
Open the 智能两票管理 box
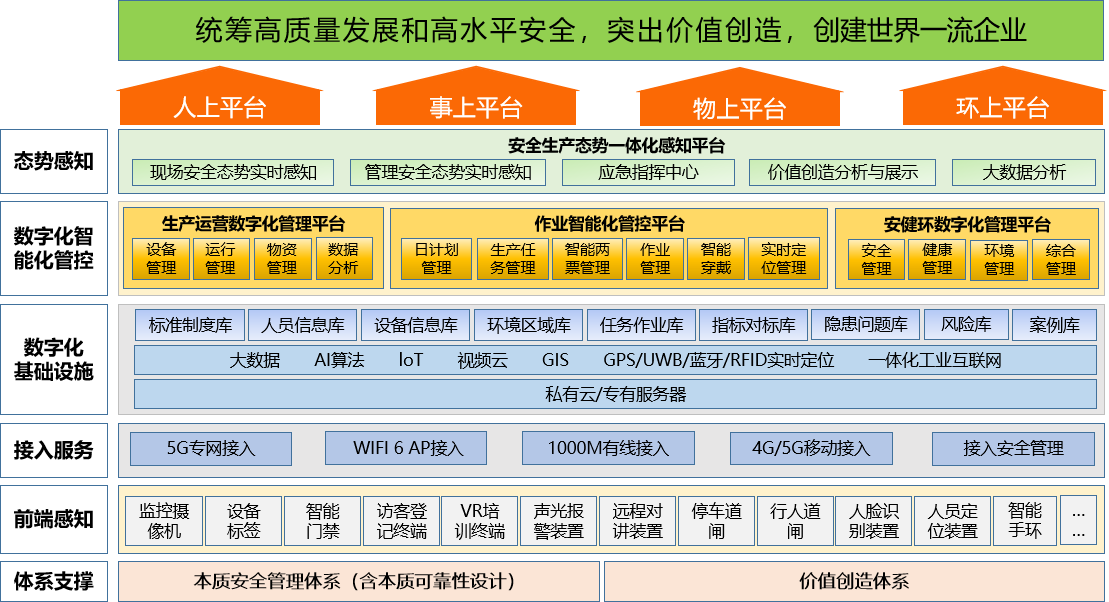[x=586, y=259]
